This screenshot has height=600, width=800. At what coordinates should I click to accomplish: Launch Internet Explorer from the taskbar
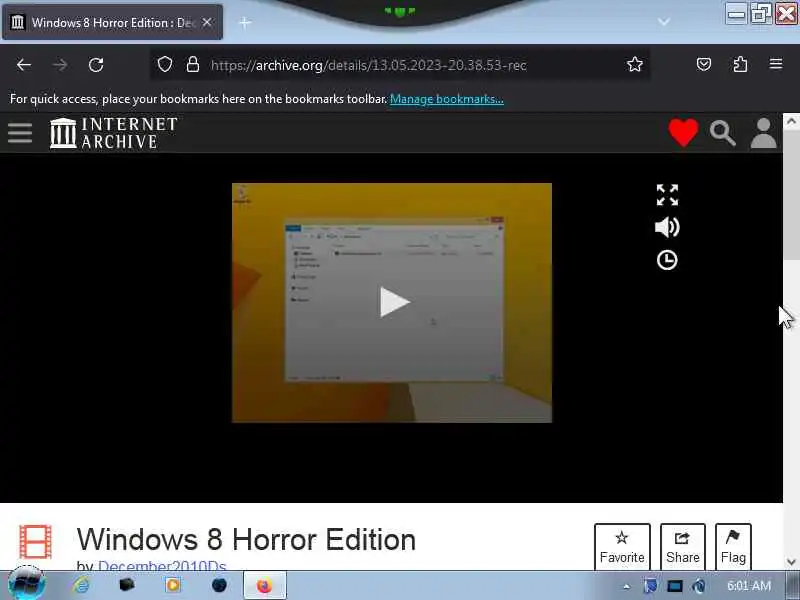81,585
